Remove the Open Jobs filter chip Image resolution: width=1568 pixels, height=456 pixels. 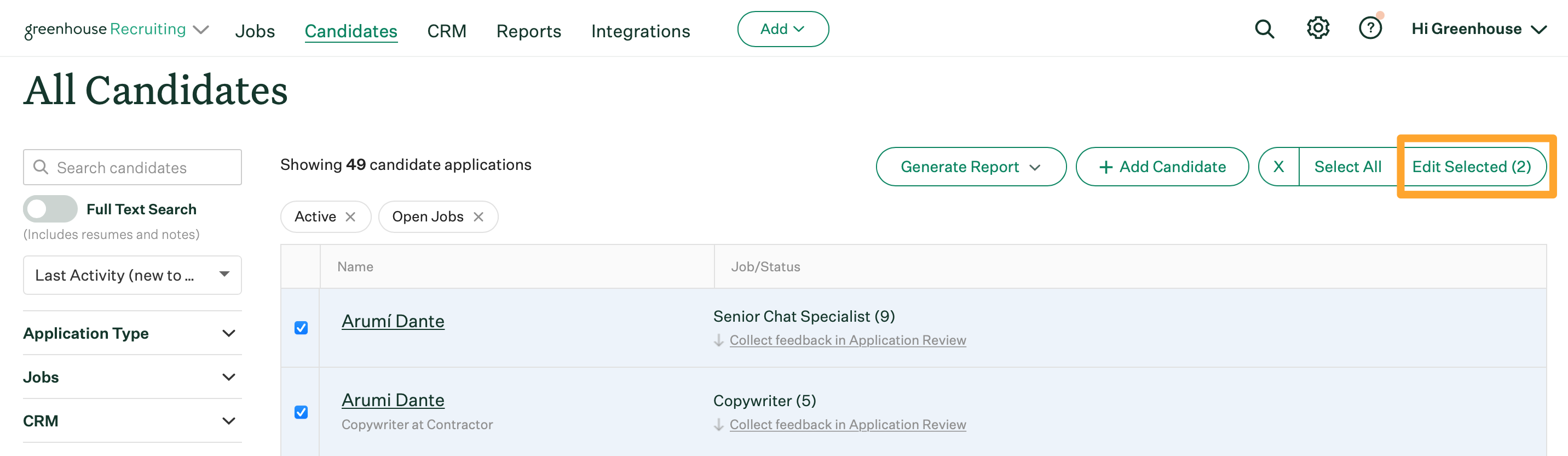coord(479,216)
